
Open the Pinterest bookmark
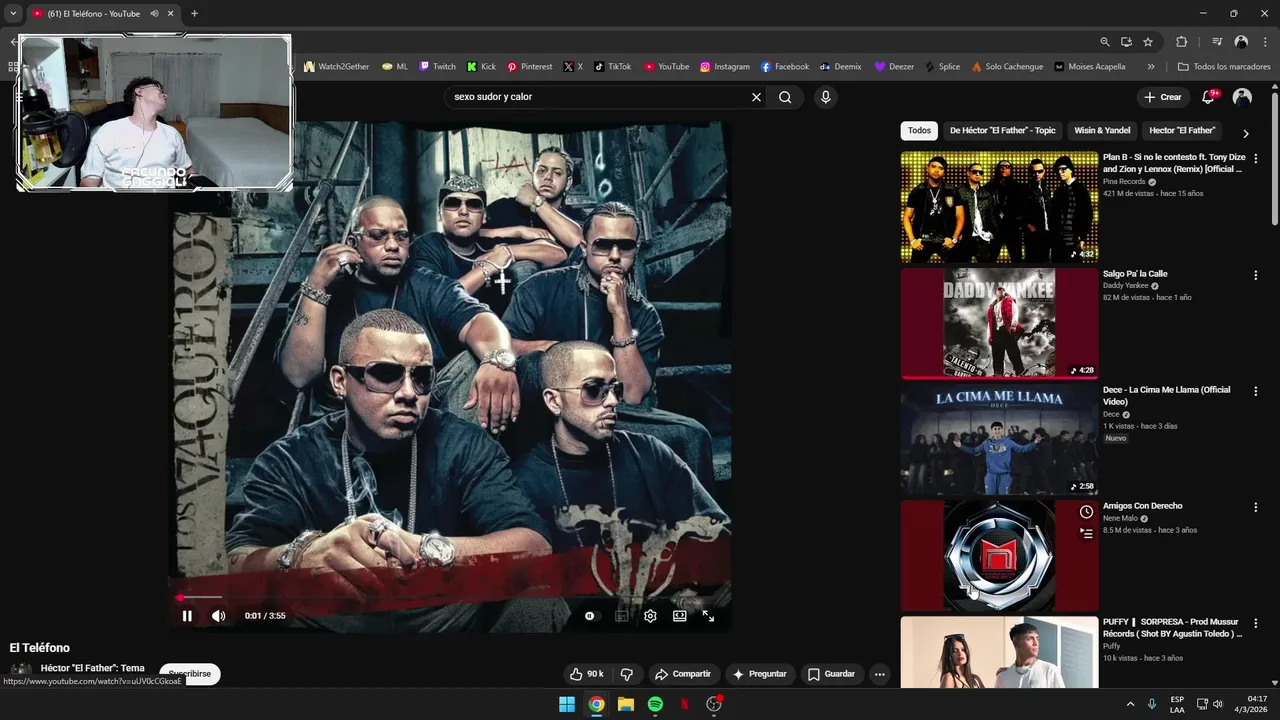pos(530,67)
